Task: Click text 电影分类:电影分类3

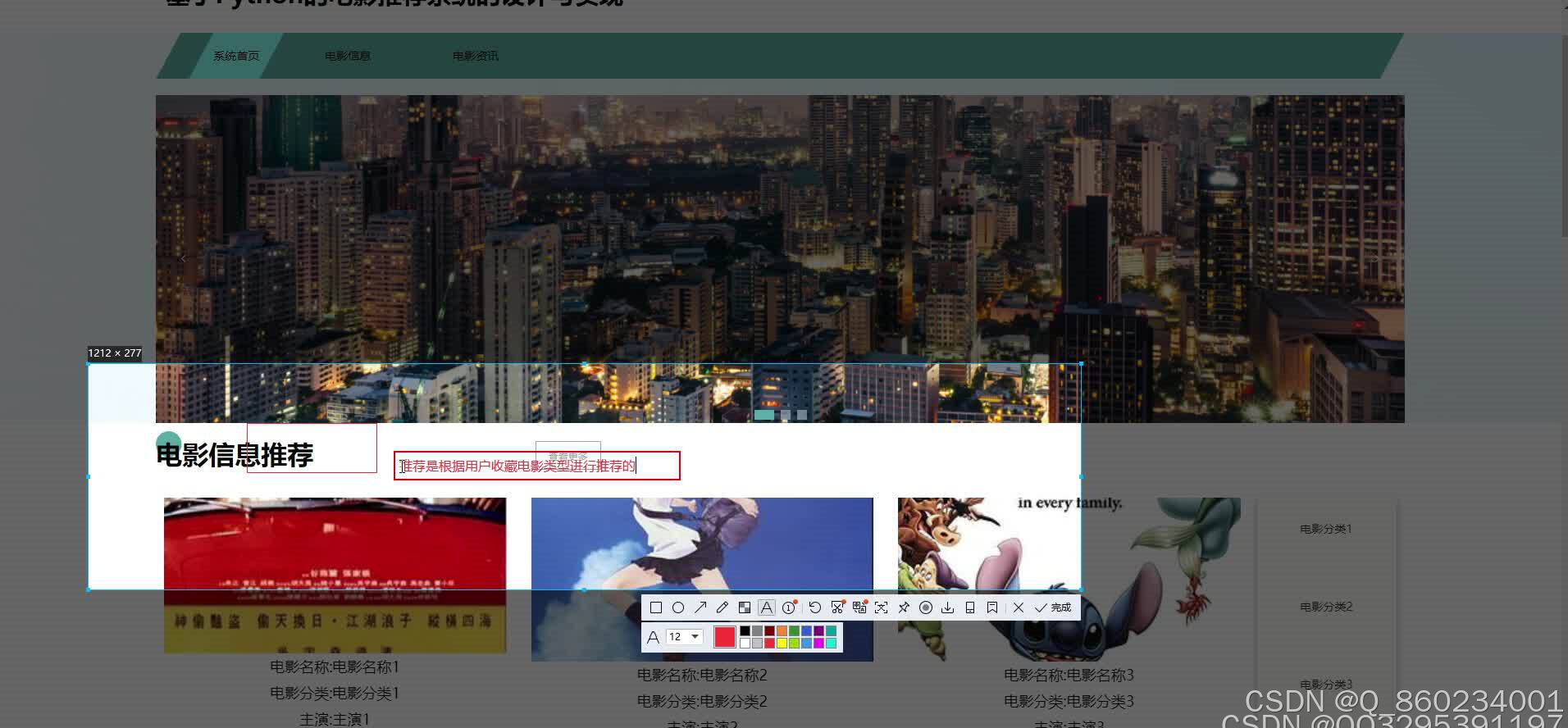Action: tap(1069, 702)
